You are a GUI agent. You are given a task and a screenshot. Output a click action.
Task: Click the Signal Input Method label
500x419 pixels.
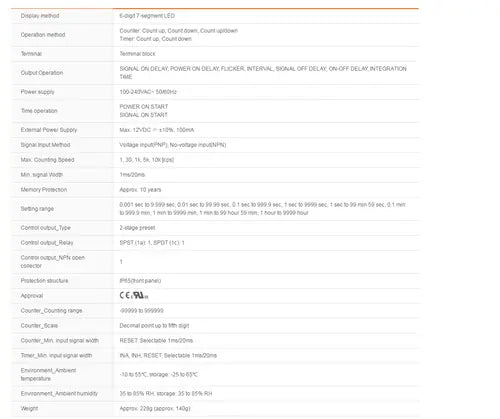(x=45, y=145)
